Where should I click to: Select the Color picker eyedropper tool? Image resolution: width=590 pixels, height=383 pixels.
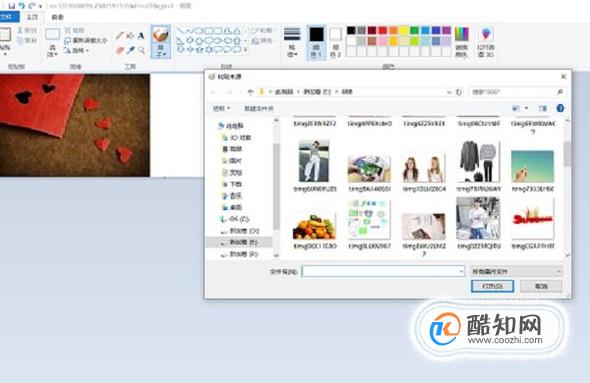tap(130, 50)
